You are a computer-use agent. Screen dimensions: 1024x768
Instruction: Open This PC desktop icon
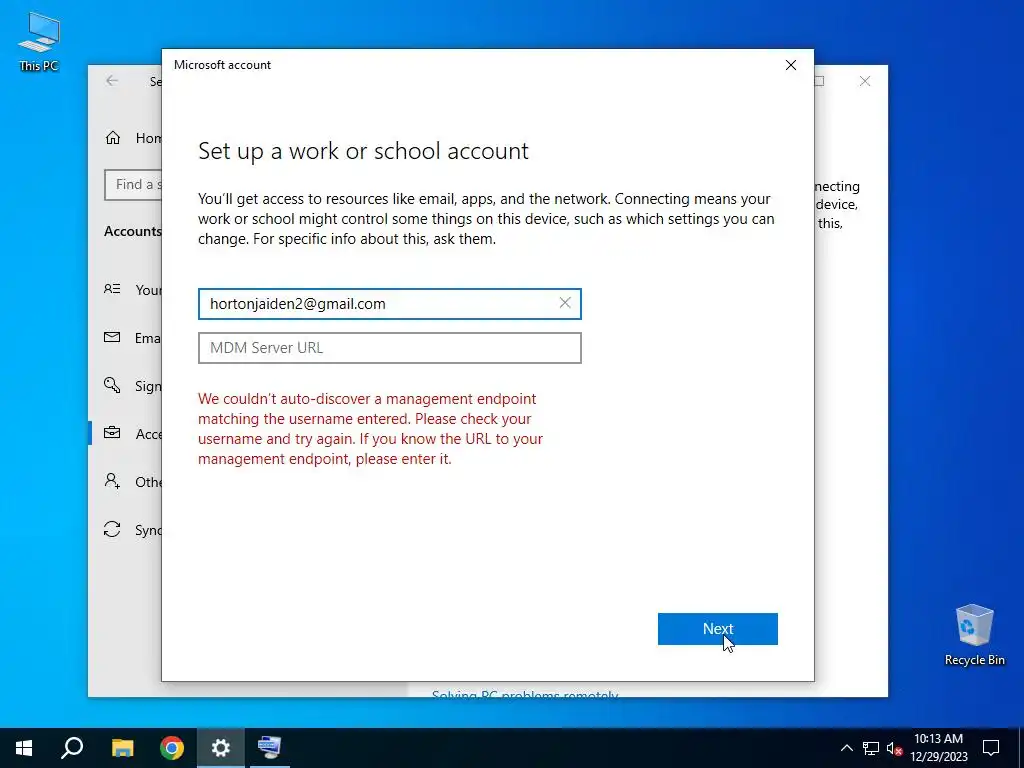tap(39, 42)
